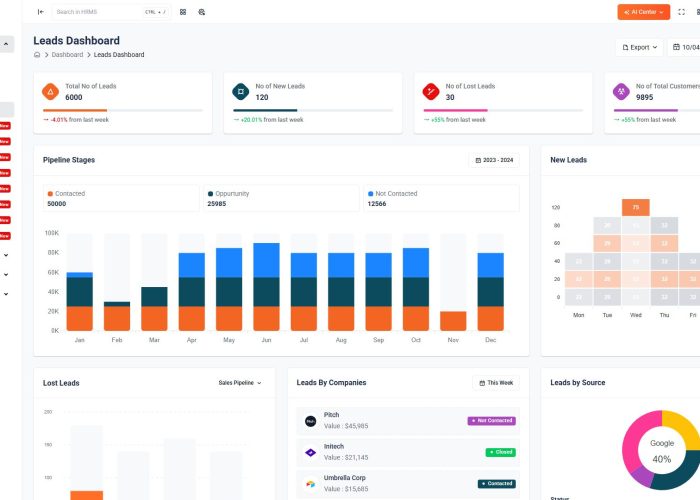Click the Umbrella Corp company logo
Viewport: 700px width, 500px height.
tap(310, 483)
